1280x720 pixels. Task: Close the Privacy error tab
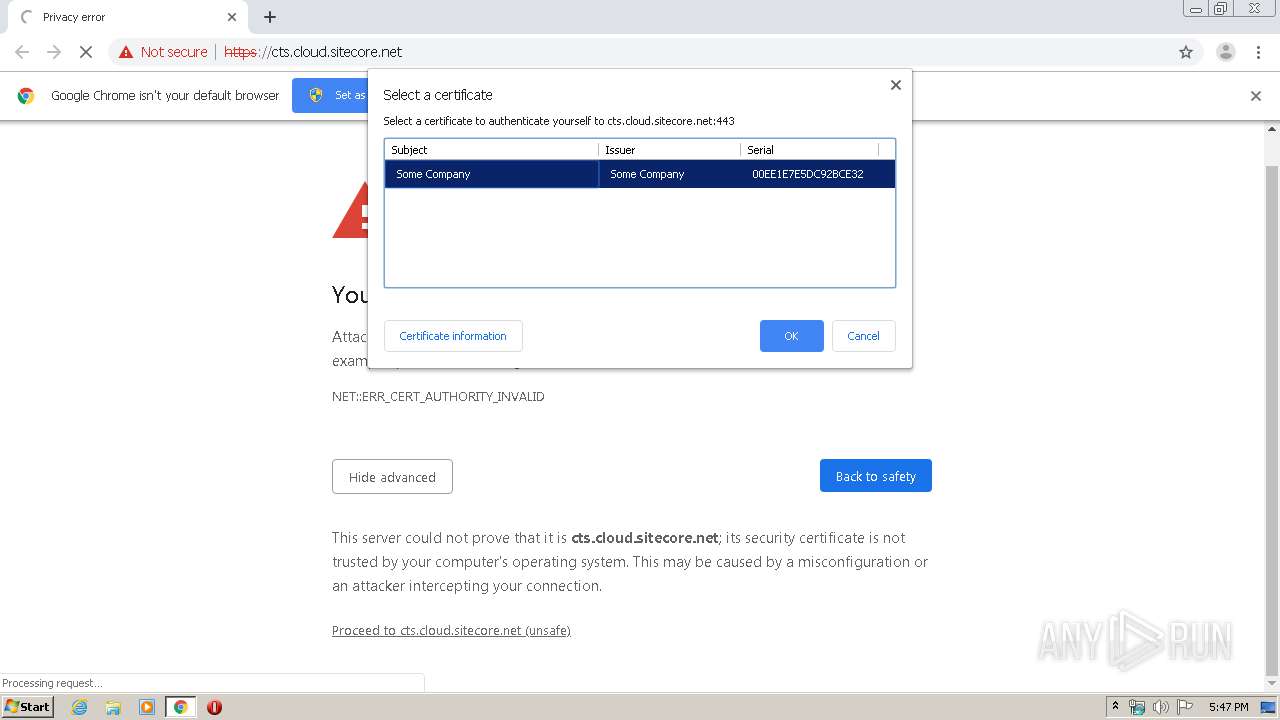(232, 17)
